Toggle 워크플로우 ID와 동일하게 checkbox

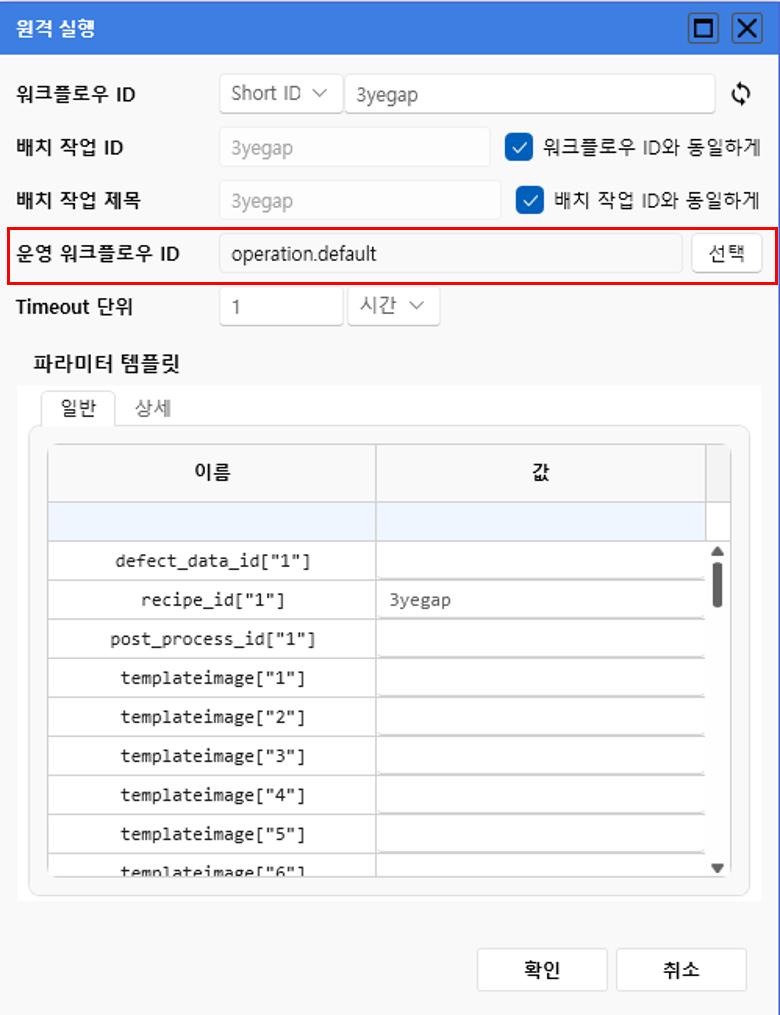pos(518,148)
